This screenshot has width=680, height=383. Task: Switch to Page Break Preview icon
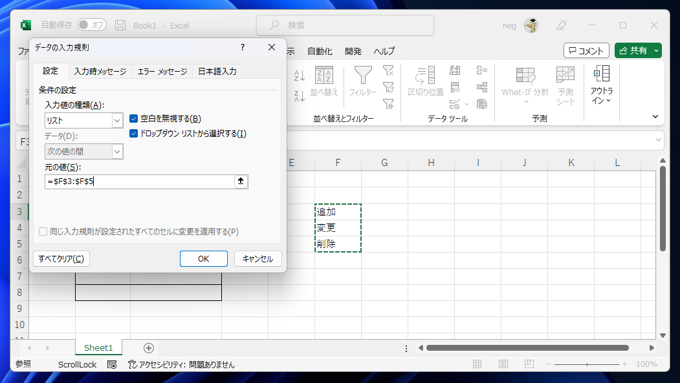529,364
